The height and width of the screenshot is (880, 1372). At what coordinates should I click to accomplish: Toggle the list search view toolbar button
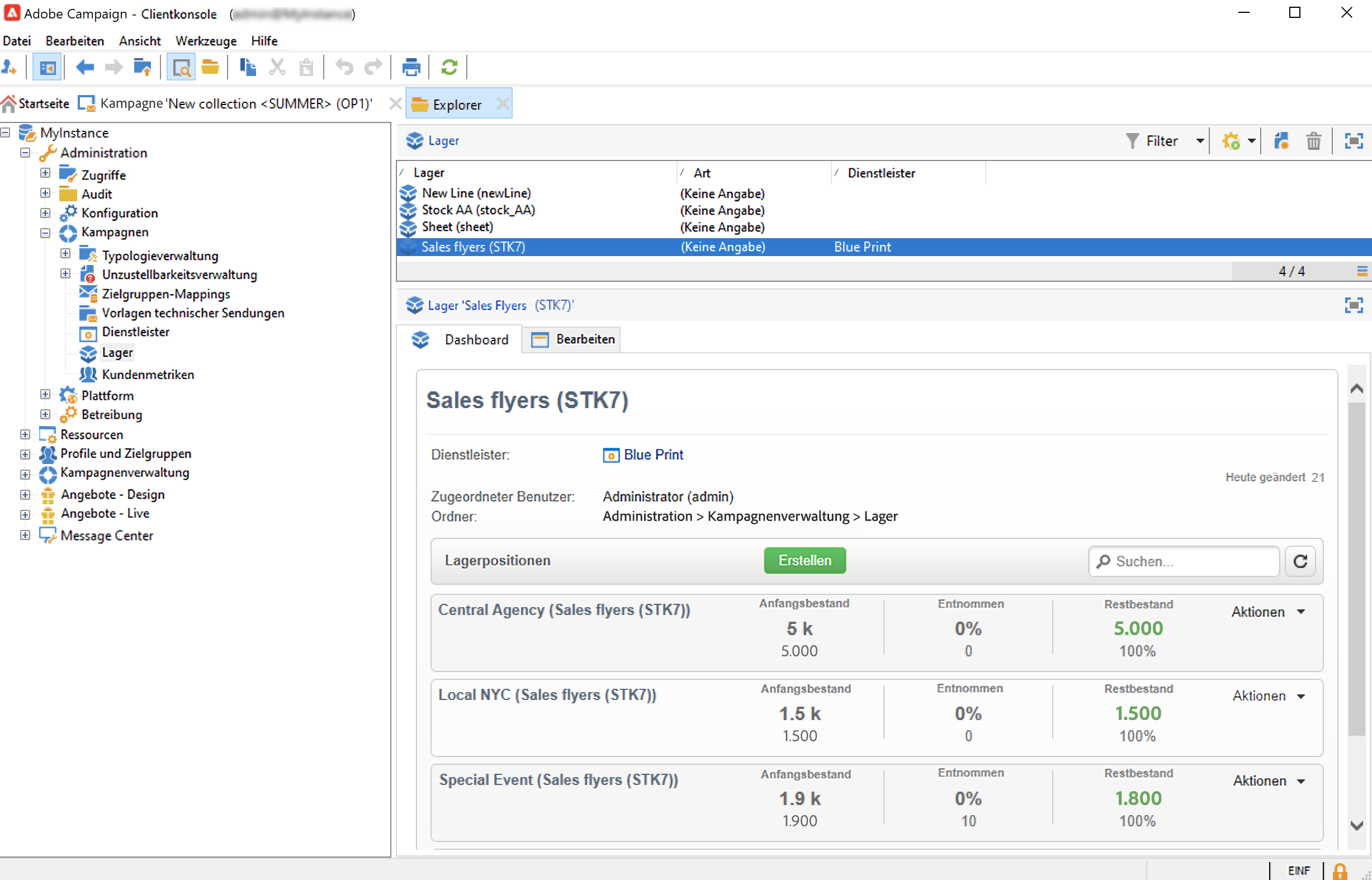click(181, 68)
